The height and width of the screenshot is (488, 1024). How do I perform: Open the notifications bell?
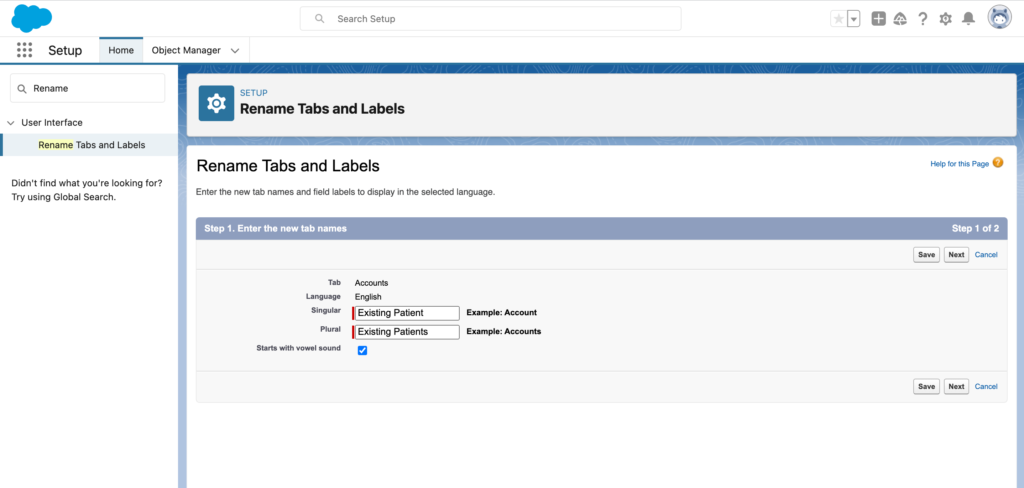coord(968,19)
